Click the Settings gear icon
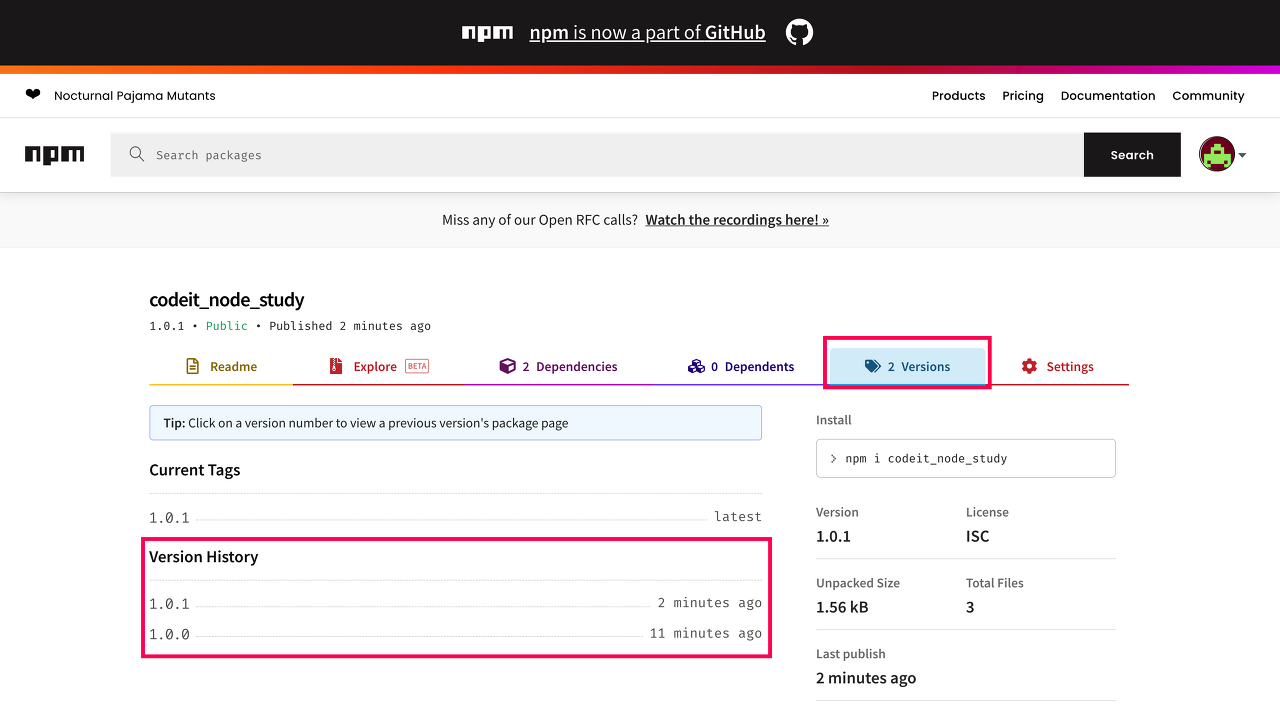 pos(1030,367)
